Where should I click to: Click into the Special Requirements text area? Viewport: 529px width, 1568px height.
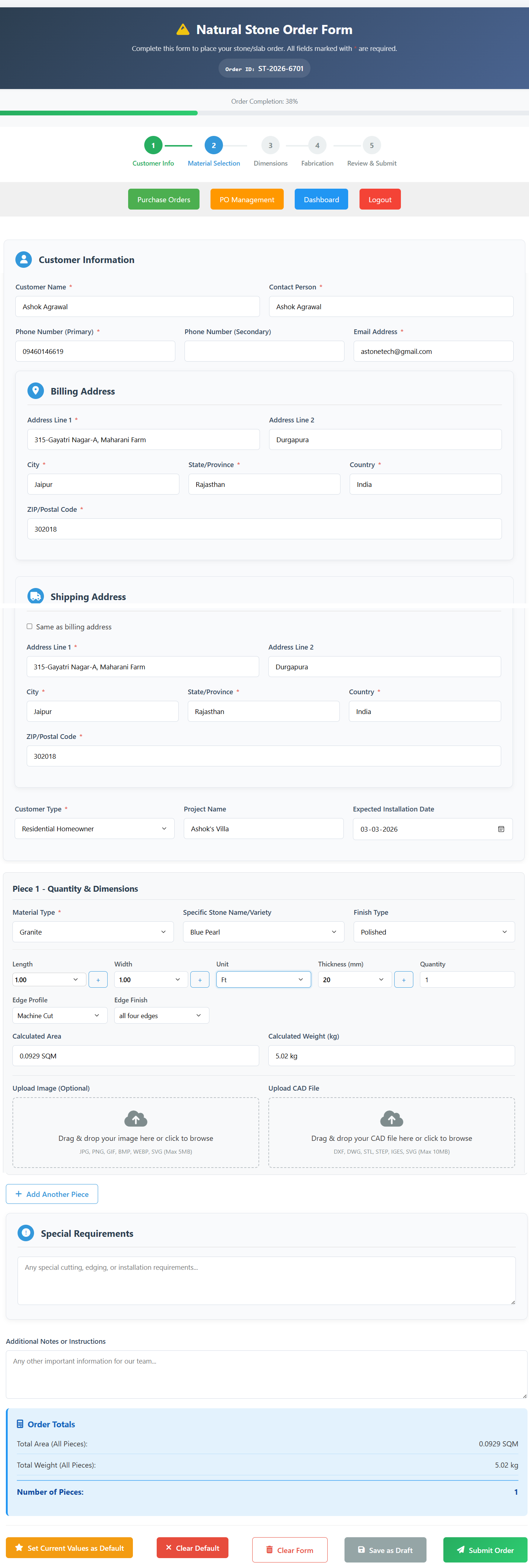pyautogui.click(x=266, y=1280)
